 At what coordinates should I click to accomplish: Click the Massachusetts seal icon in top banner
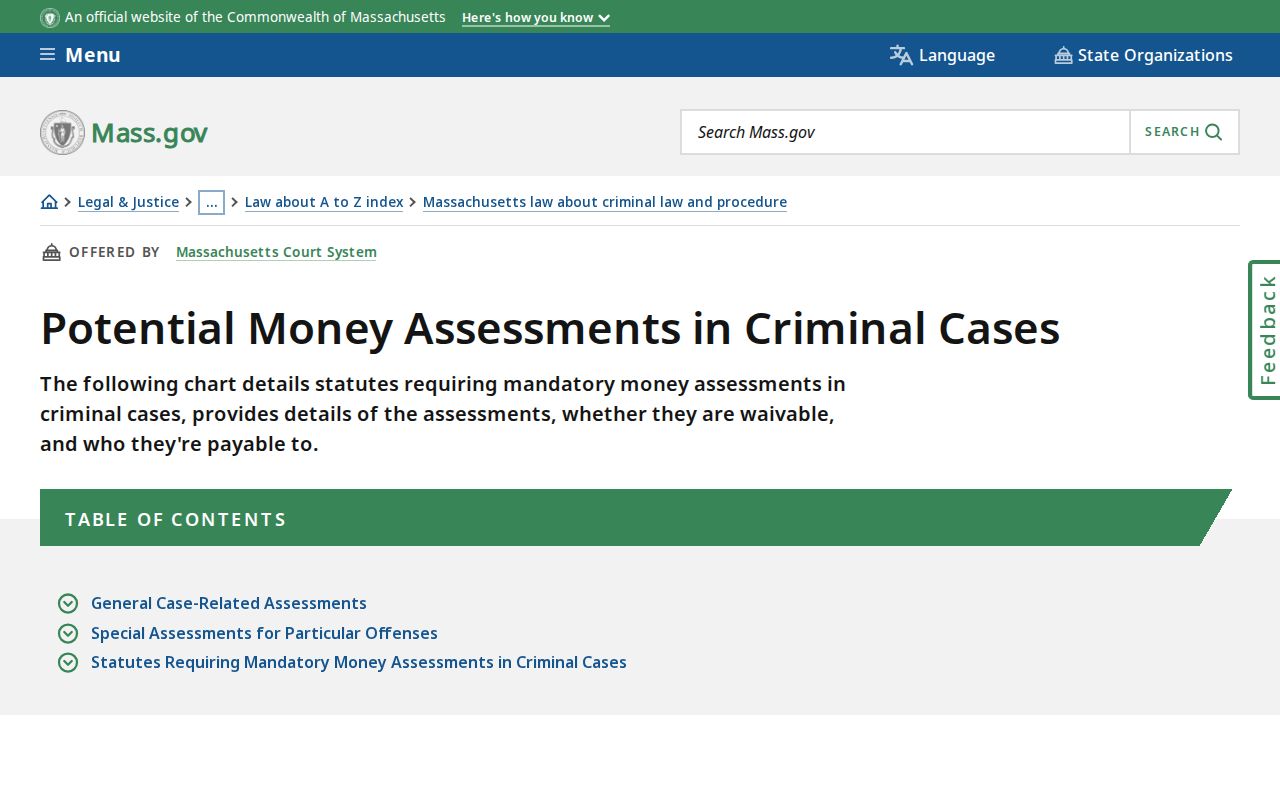coord(50,18)
